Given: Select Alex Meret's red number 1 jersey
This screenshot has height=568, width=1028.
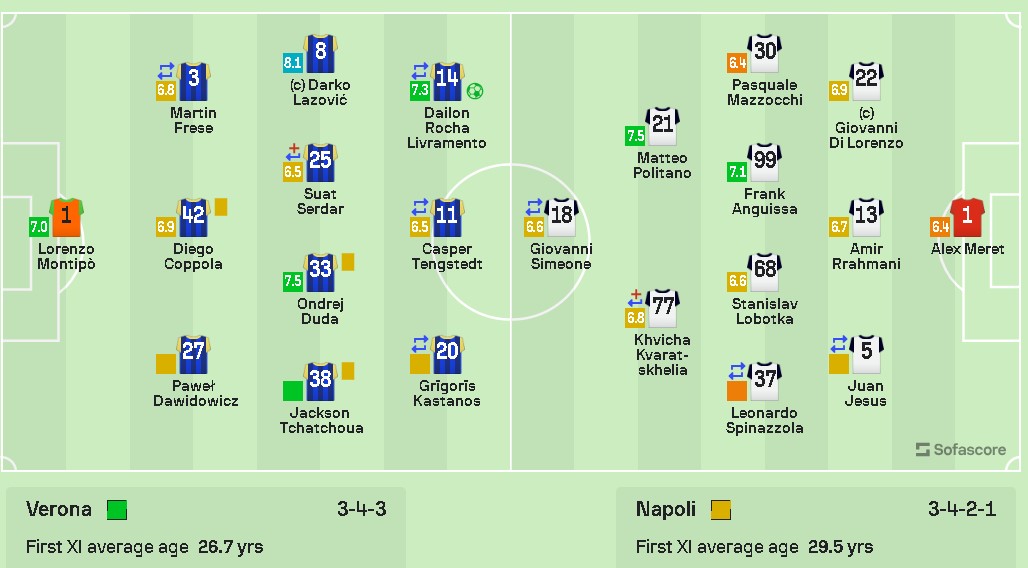Looking at the screenshot, I should 967,216.
